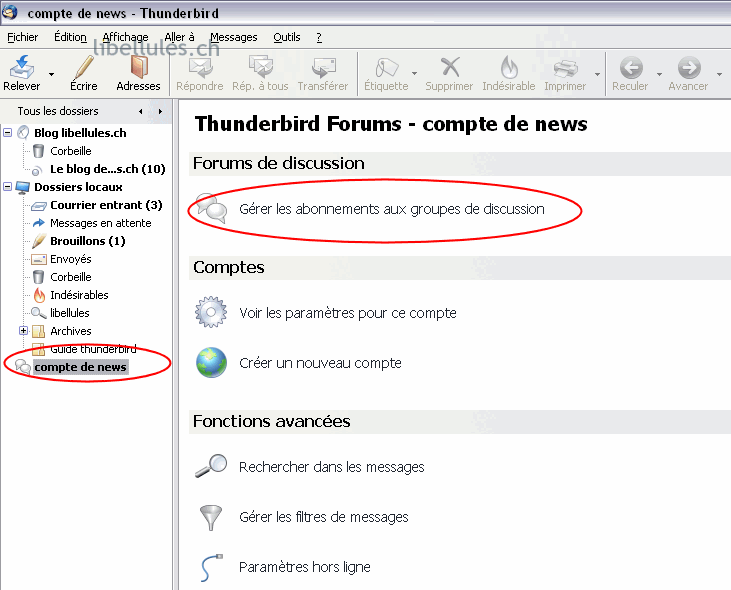This screenshot has width=731, height=590.
Task: Click Gérer les abonnements aux groupes link
Action: coord(392,209)
